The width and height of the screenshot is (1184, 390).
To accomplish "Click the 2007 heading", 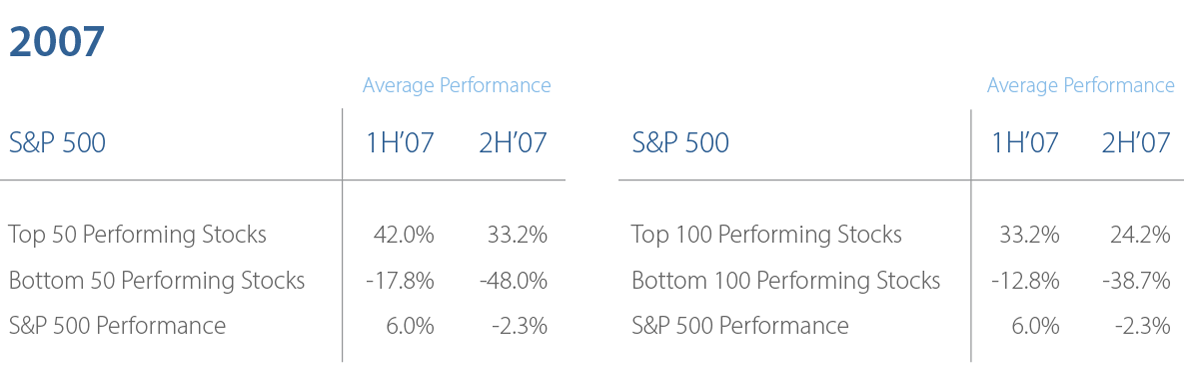I will 57,42.
